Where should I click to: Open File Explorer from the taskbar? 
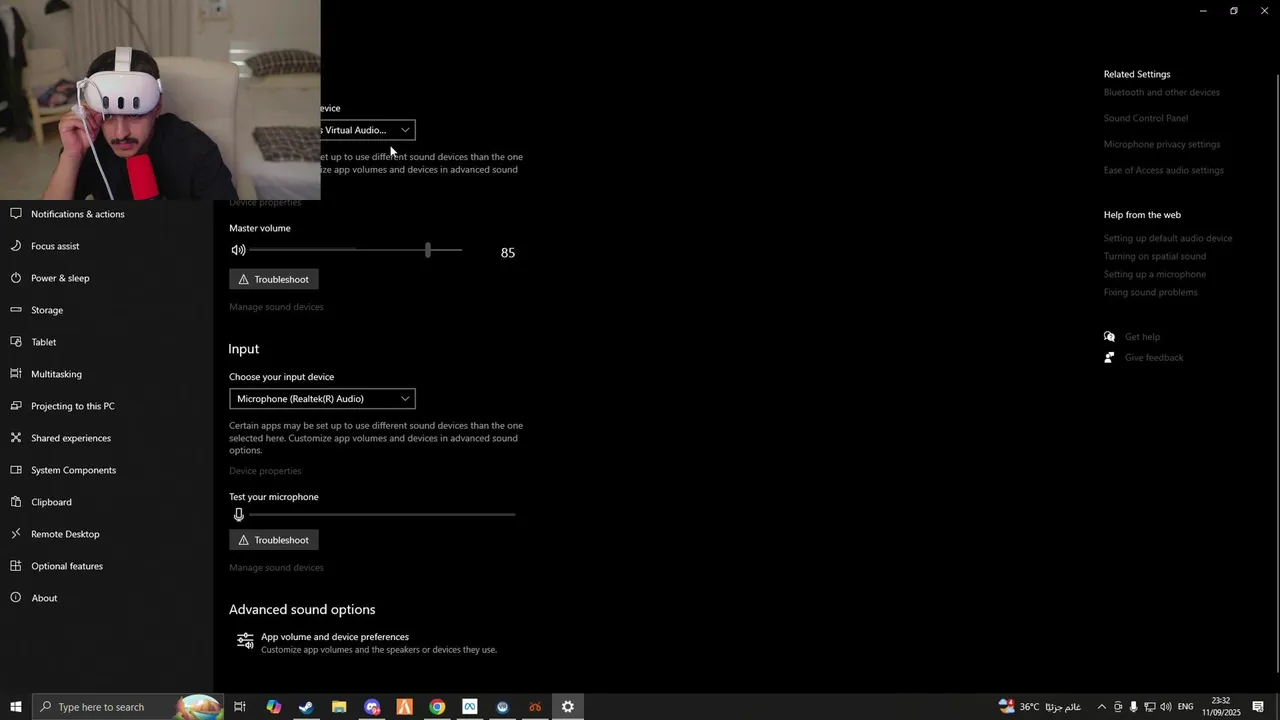[x=339, y=707]
